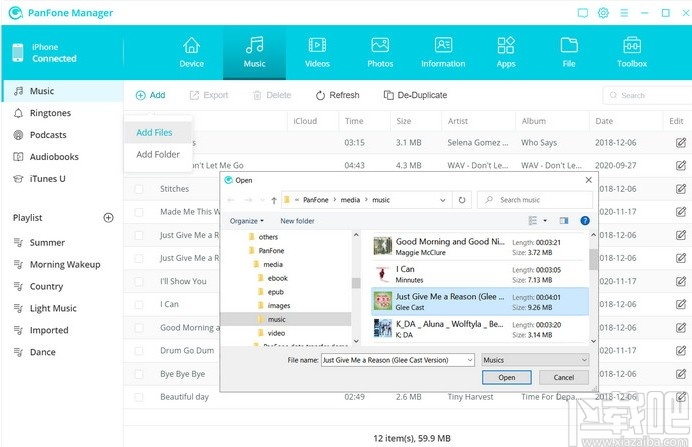Tick the Stitches checkbox
This screenshot has width=692, height=447.
pos(139,189)
